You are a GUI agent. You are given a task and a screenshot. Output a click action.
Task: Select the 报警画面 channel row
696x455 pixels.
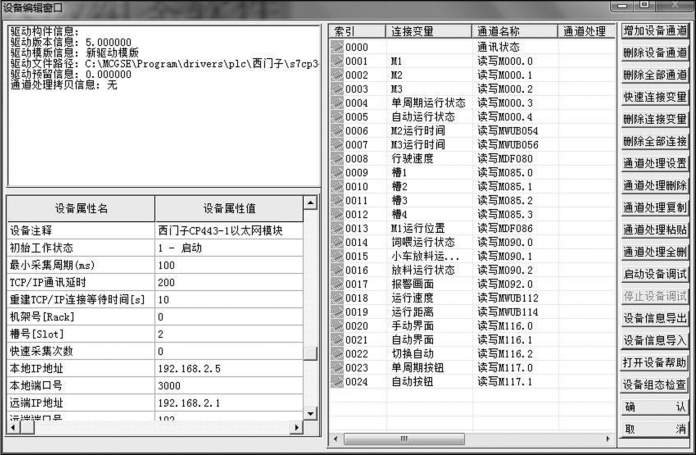(x=472, y=284)
